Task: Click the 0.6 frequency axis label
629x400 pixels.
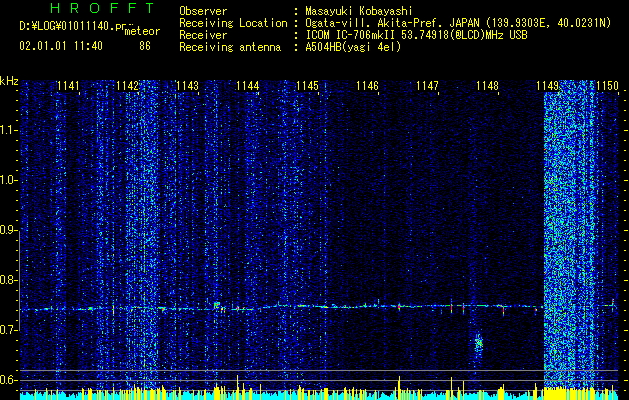Action: click(x=9, y=380)
